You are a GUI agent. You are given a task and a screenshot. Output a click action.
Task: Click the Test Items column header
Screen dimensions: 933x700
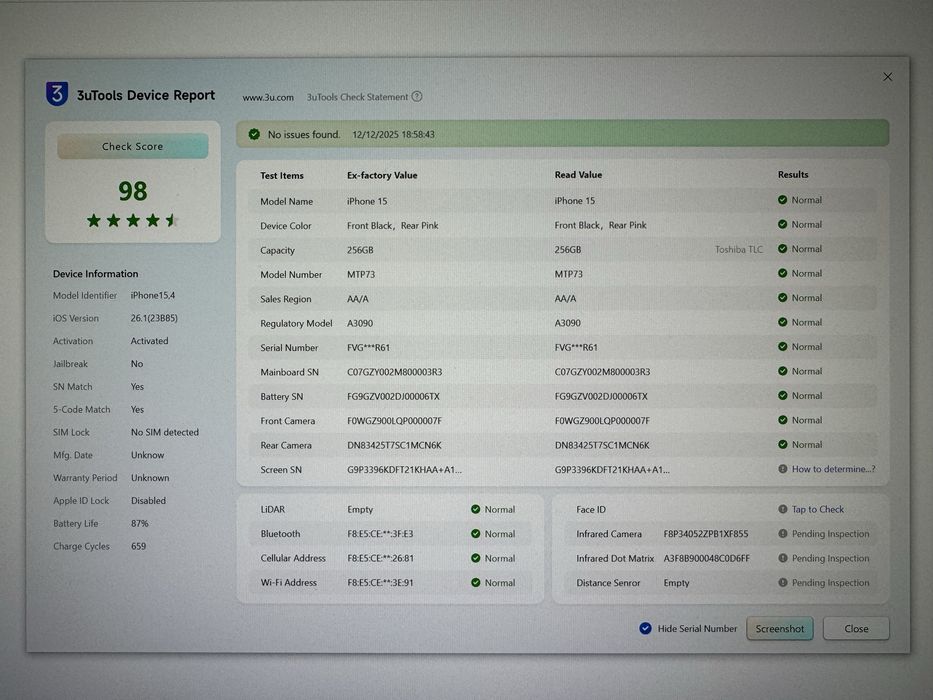[281, 176]
